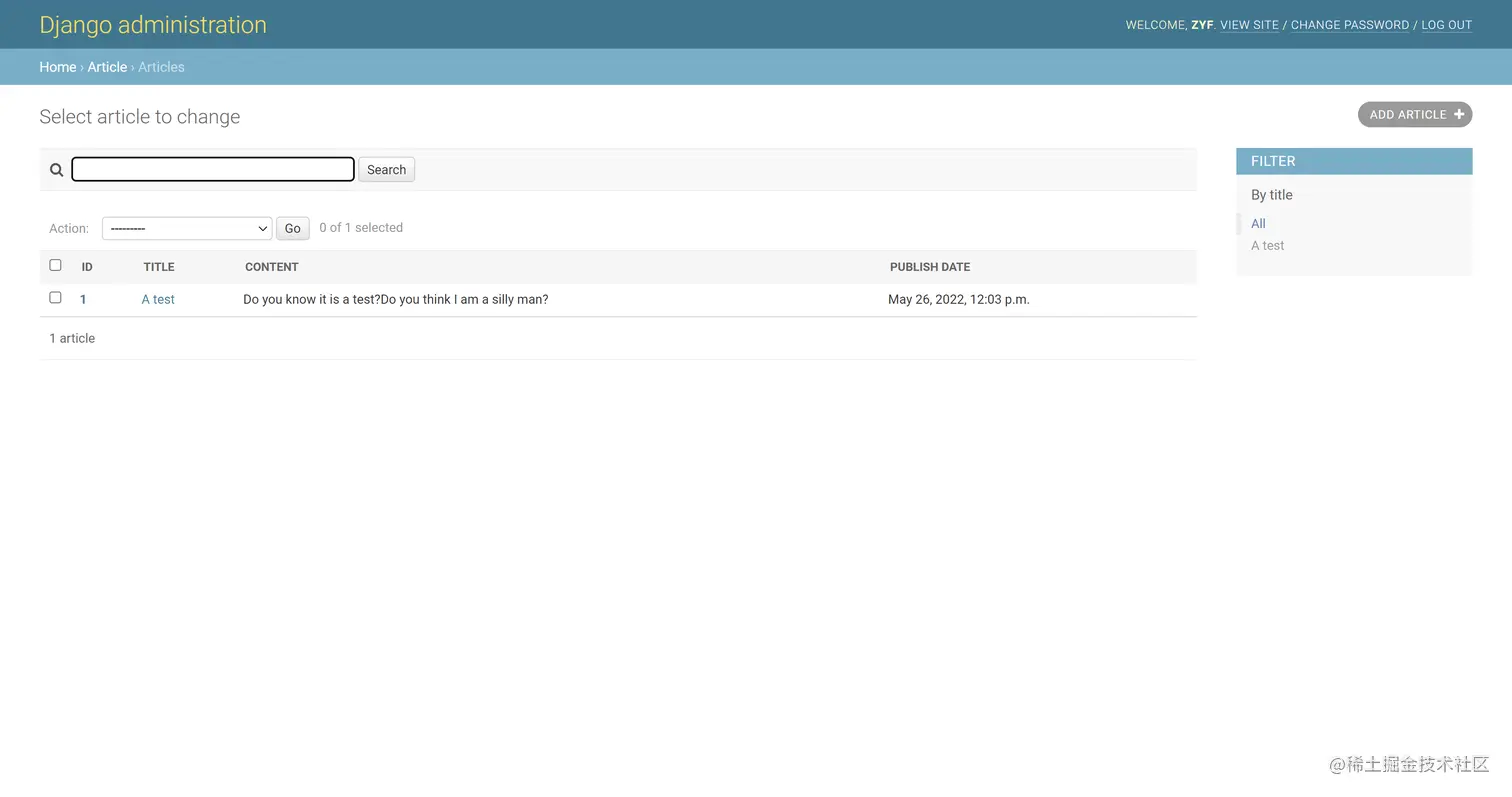Screen dimensions: 1512x797
Task: Go to Home in the breadcrumb
Action: [x=58, y=67]
